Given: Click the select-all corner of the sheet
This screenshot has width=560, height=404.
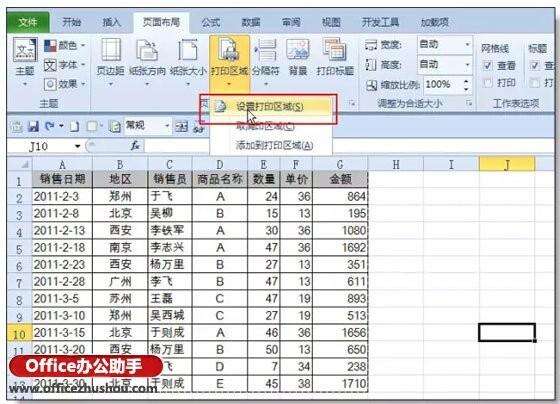Looking at the screenshot, I should coord(20,164).
